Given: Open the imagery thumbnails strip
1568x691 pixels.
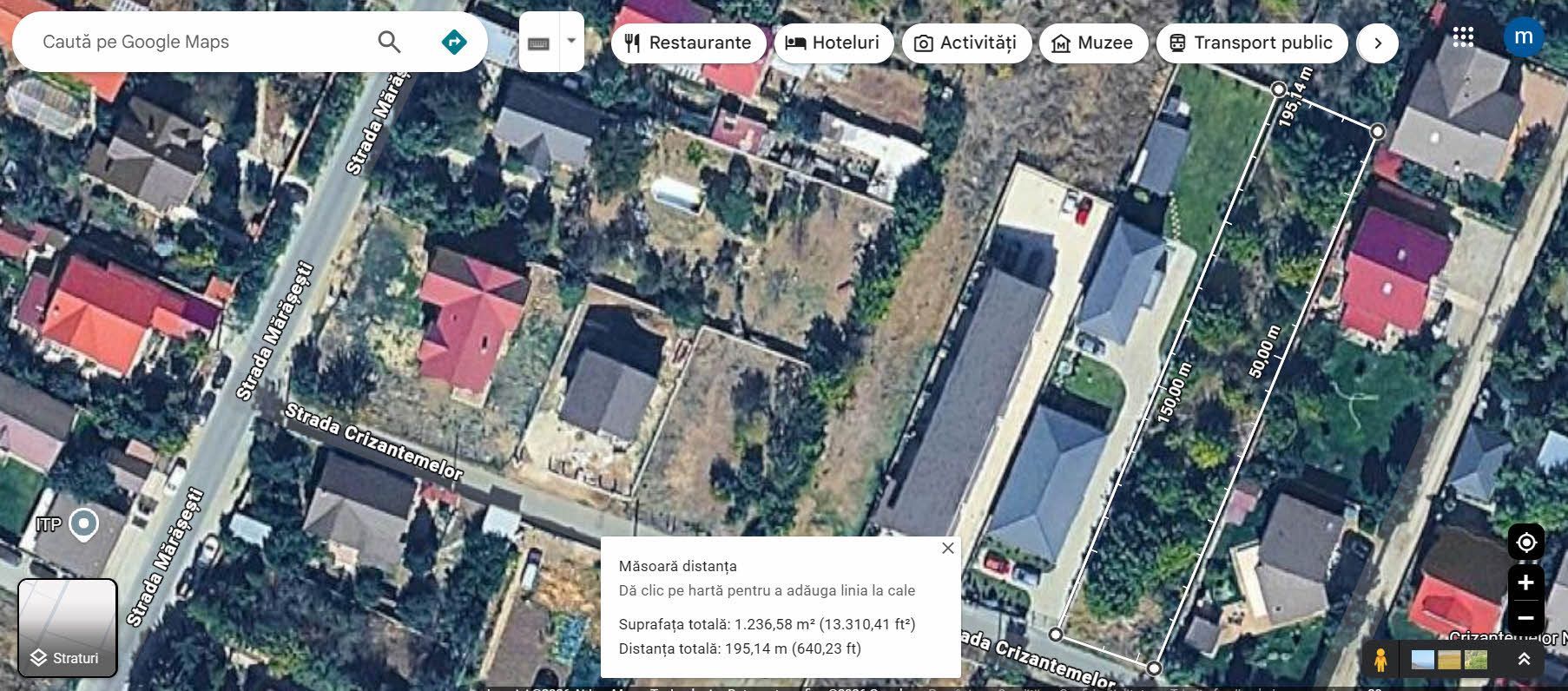Looking at the screenshot, I should 1449,661.
